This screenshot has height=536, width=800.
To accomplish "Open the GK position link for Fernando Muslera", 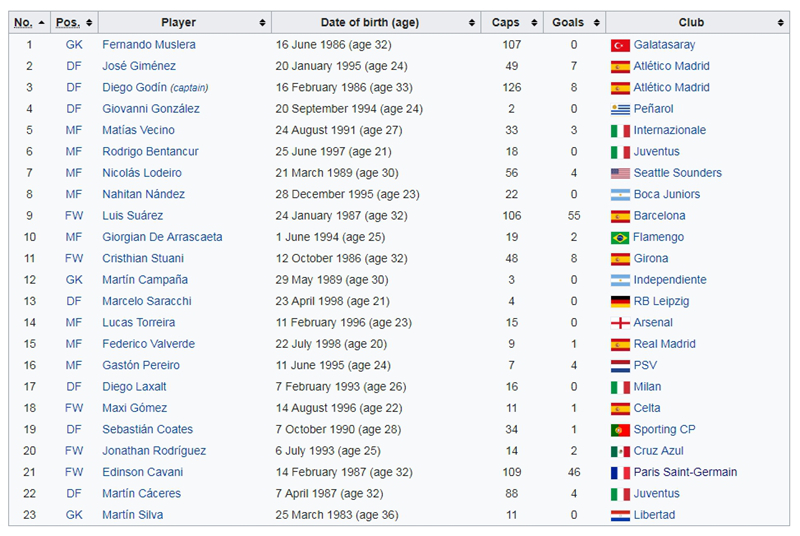I will tap(74, 45).
